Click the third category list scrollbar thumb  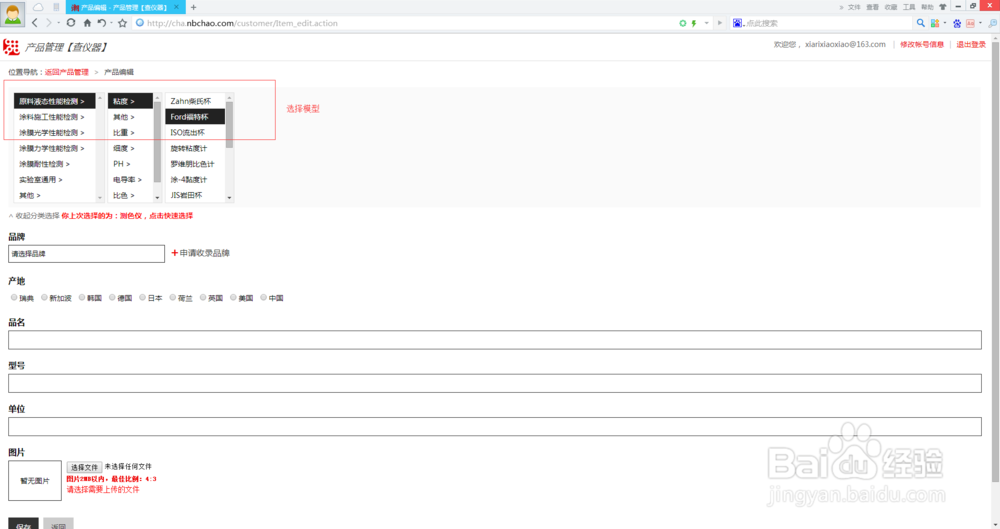pyautogui.click(x=230, y=124)
